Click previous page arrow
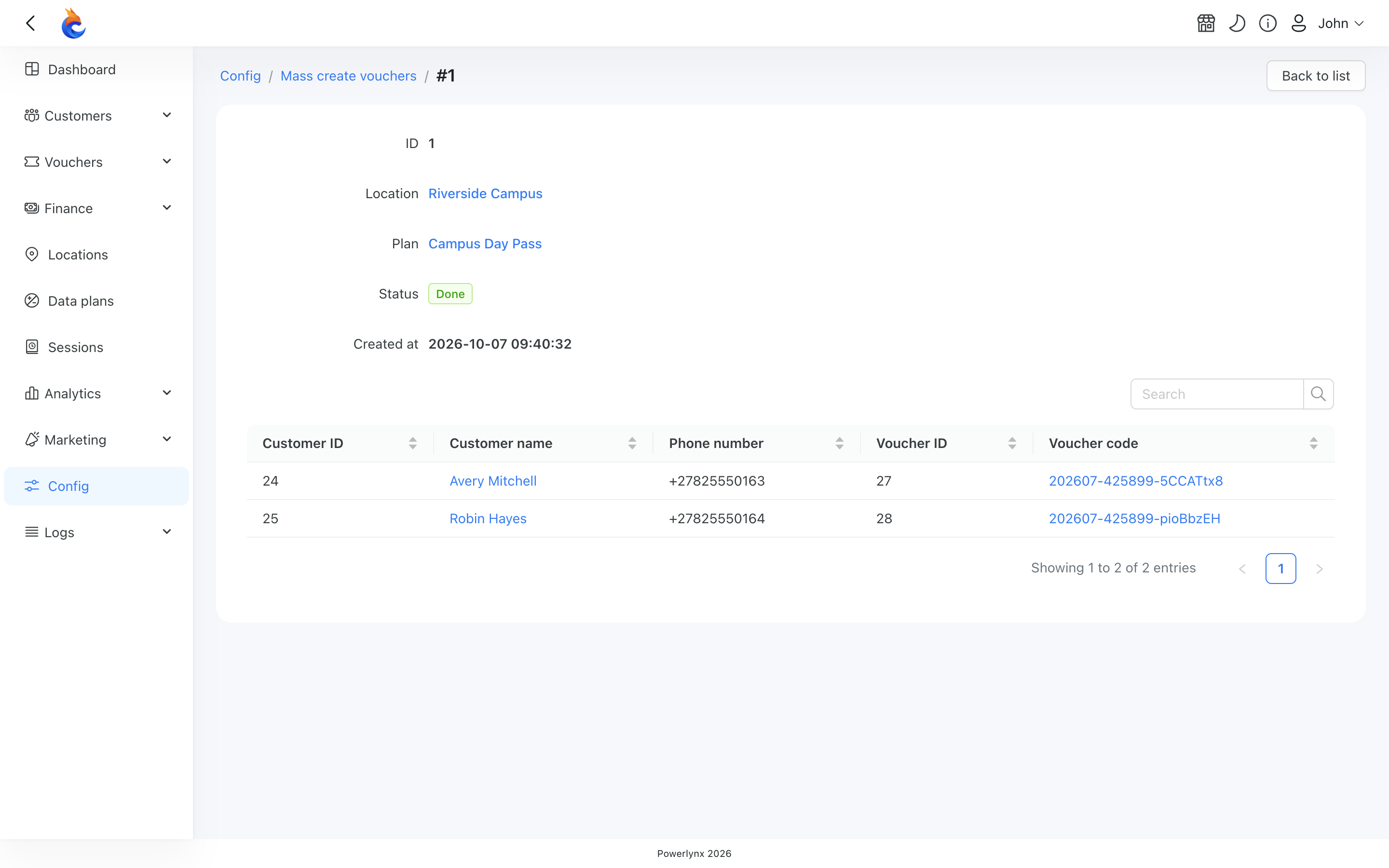Image resolution: width=1389 pixels, height=868 pixels. 1242,569
